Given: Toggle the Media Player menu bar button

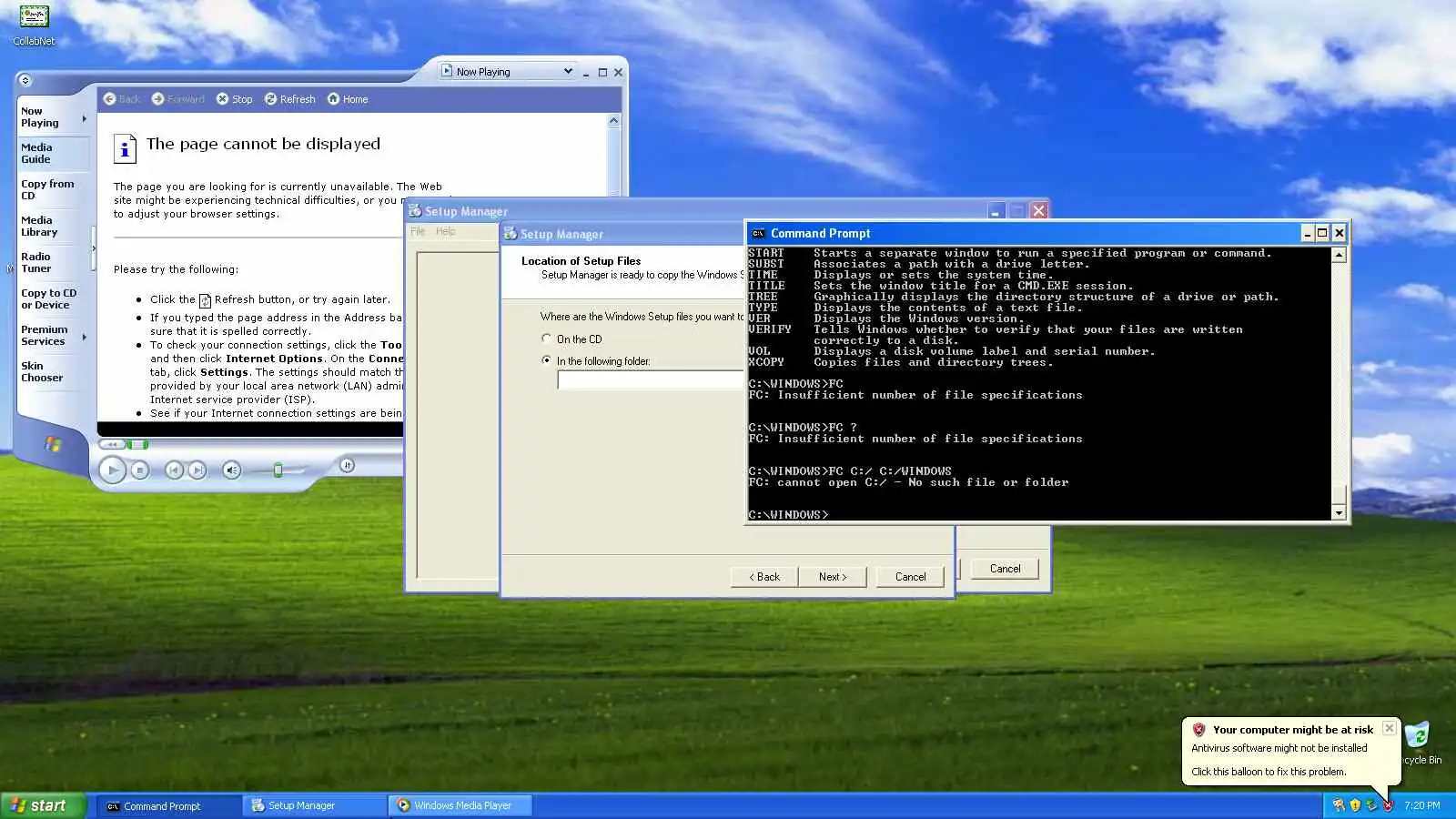Looking at the screenshot, I should (25, 80).
